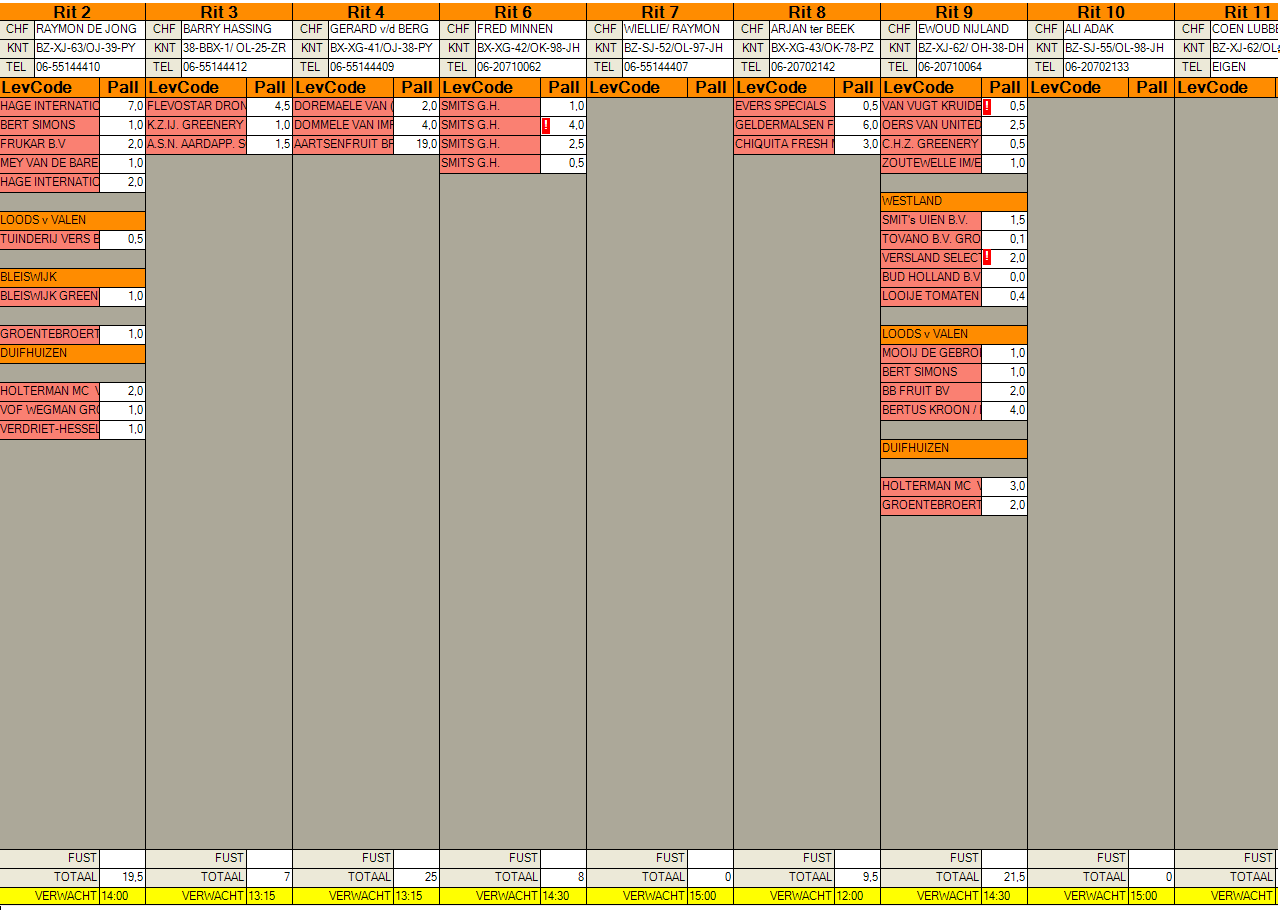Viewport: 1280px width, 910px height.
Task: Select supplier FLEVOSTAR DRON
Action: coord(197,107)
